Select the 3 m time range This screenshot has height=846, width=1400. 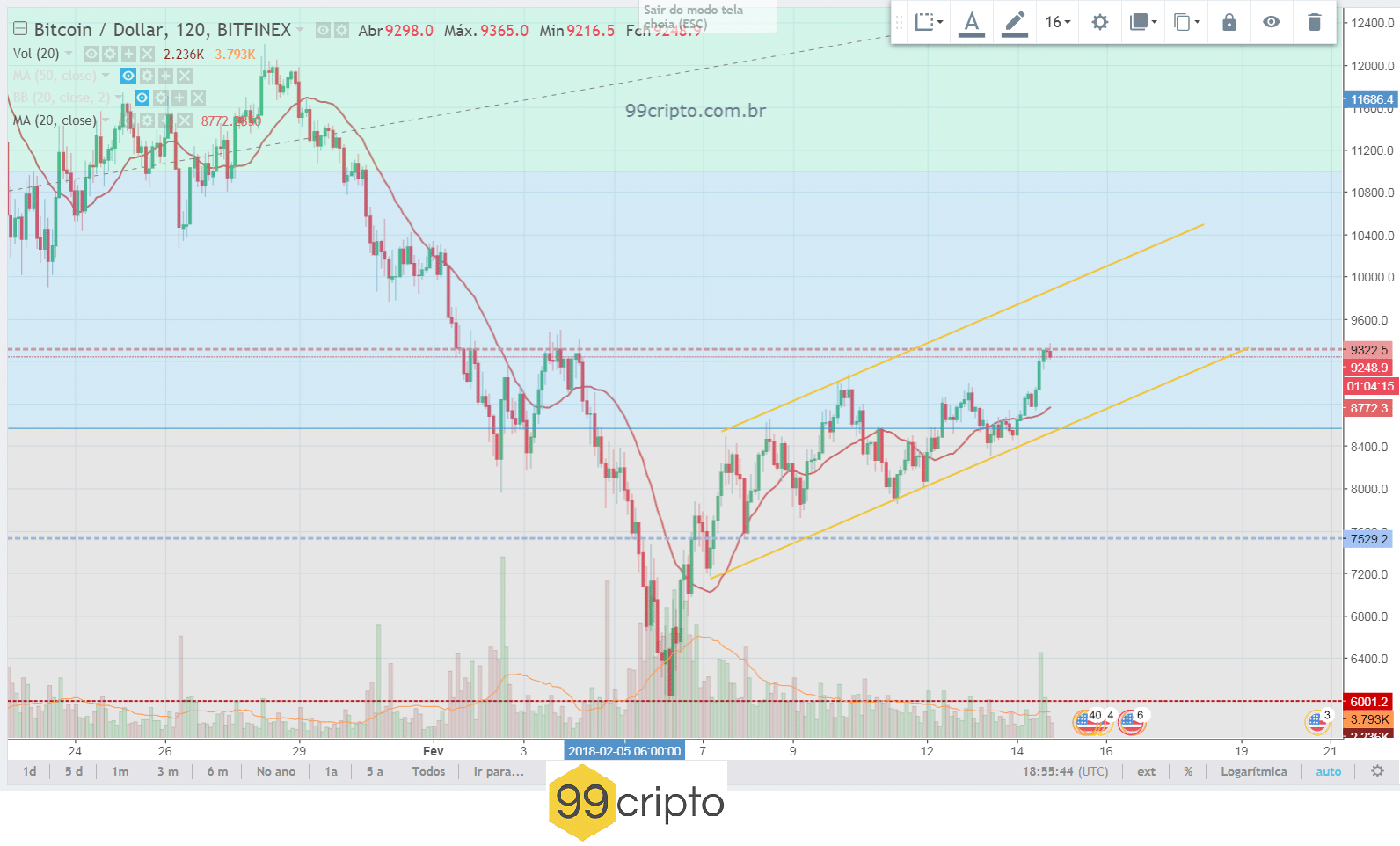coord(167,771)
